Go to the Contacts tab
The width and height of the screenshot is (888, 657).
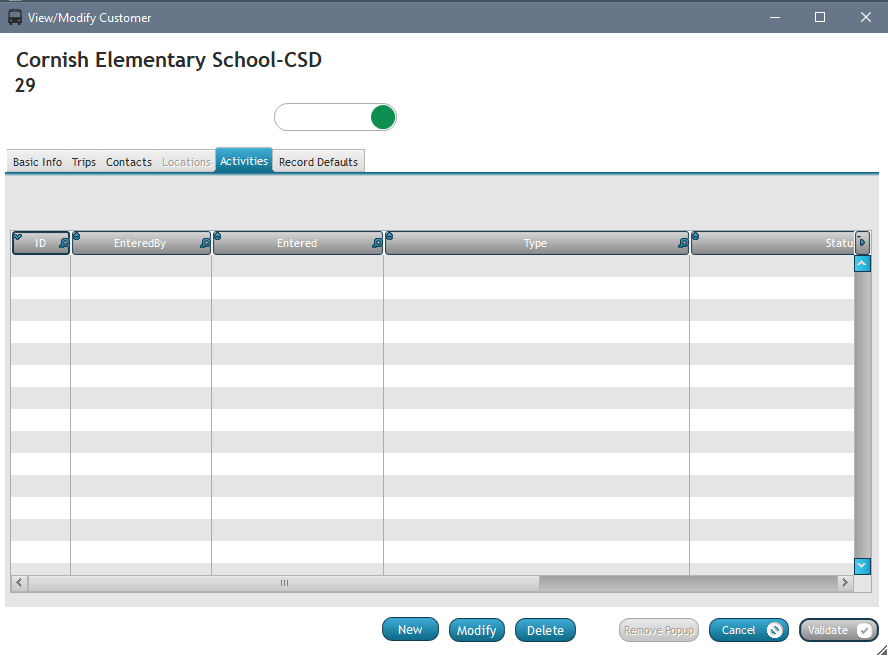(129, 162)
